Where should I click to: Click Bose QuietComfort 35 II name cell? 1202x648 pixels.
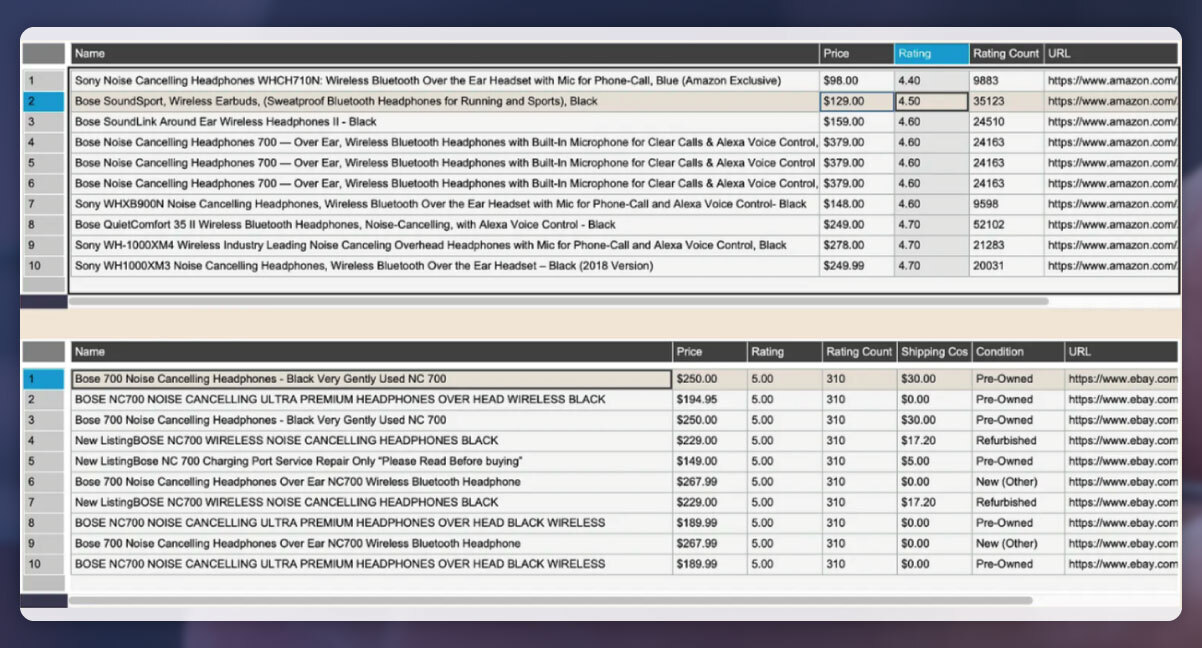coord(444,225)
